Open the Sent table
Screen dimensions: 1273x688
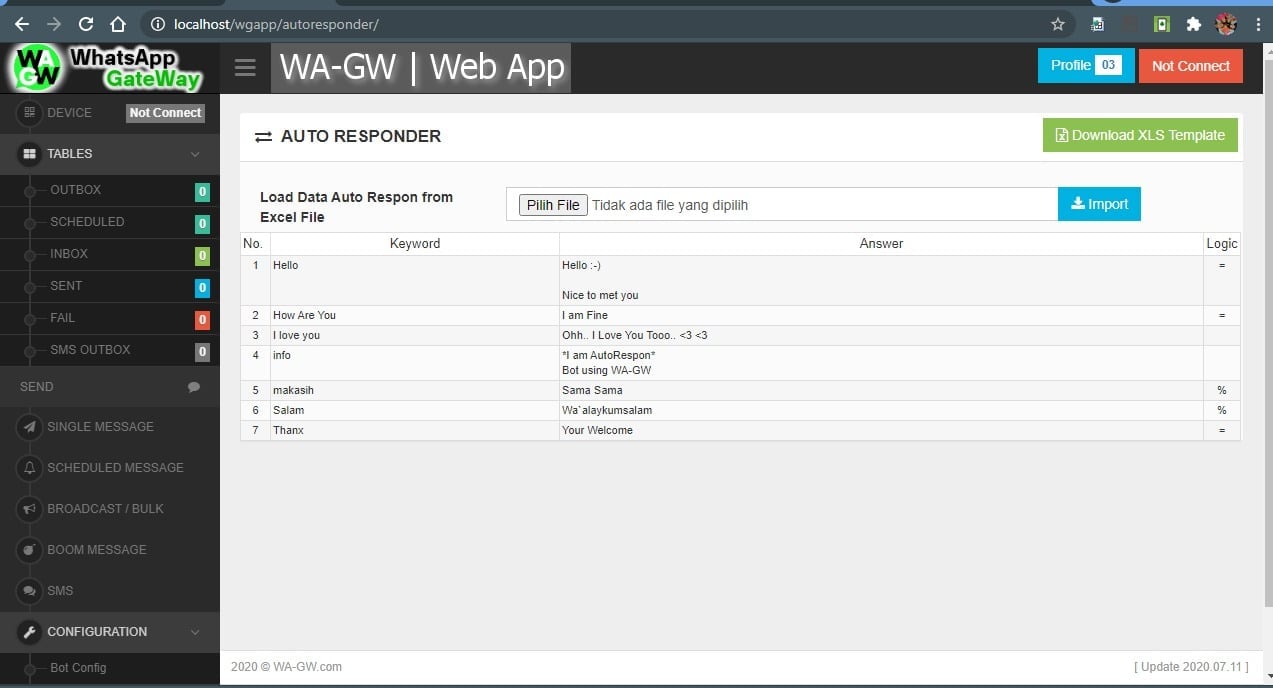(66, 286)
